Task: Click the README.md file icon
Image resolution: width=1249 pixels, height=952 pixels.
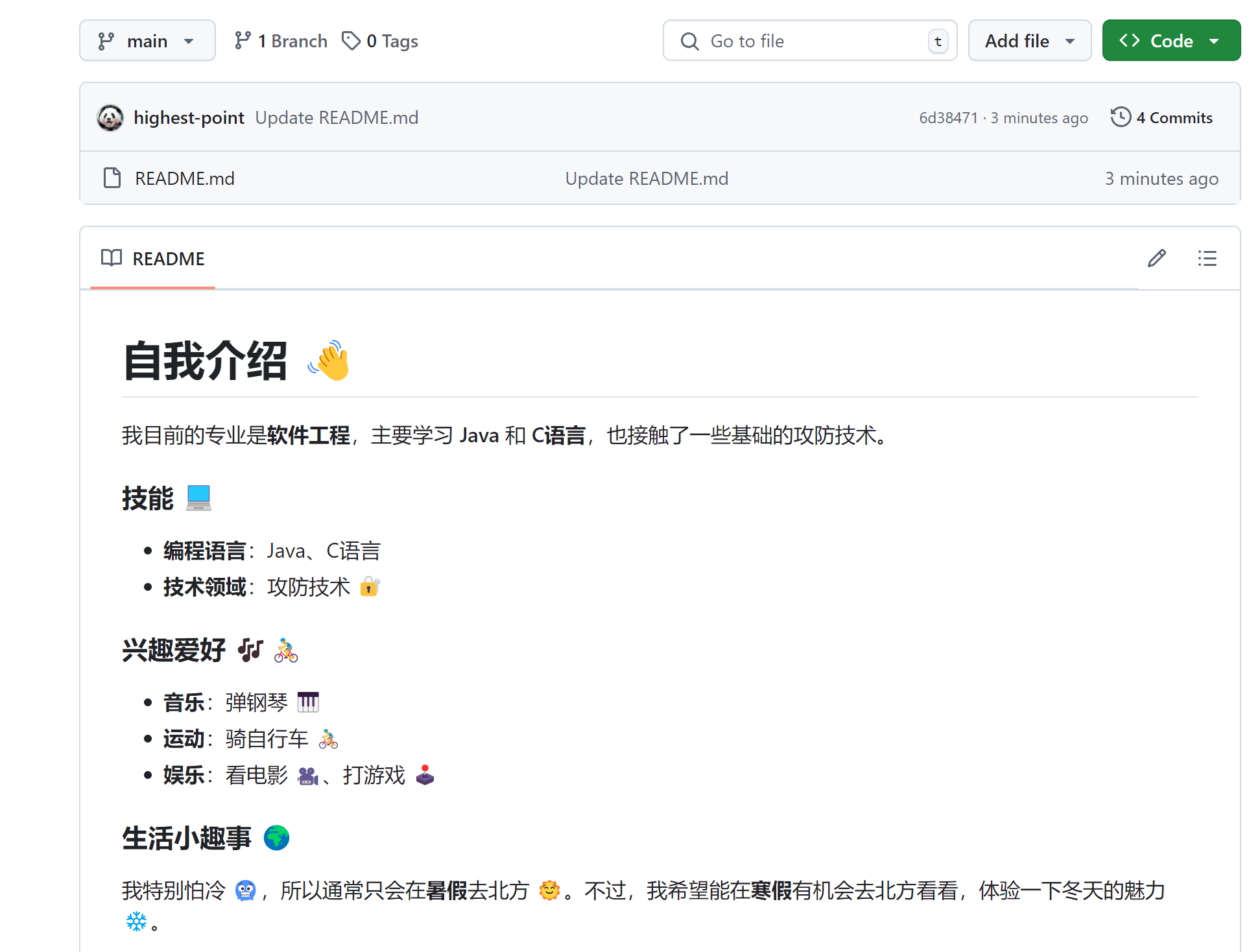Action: coord(112,178)
